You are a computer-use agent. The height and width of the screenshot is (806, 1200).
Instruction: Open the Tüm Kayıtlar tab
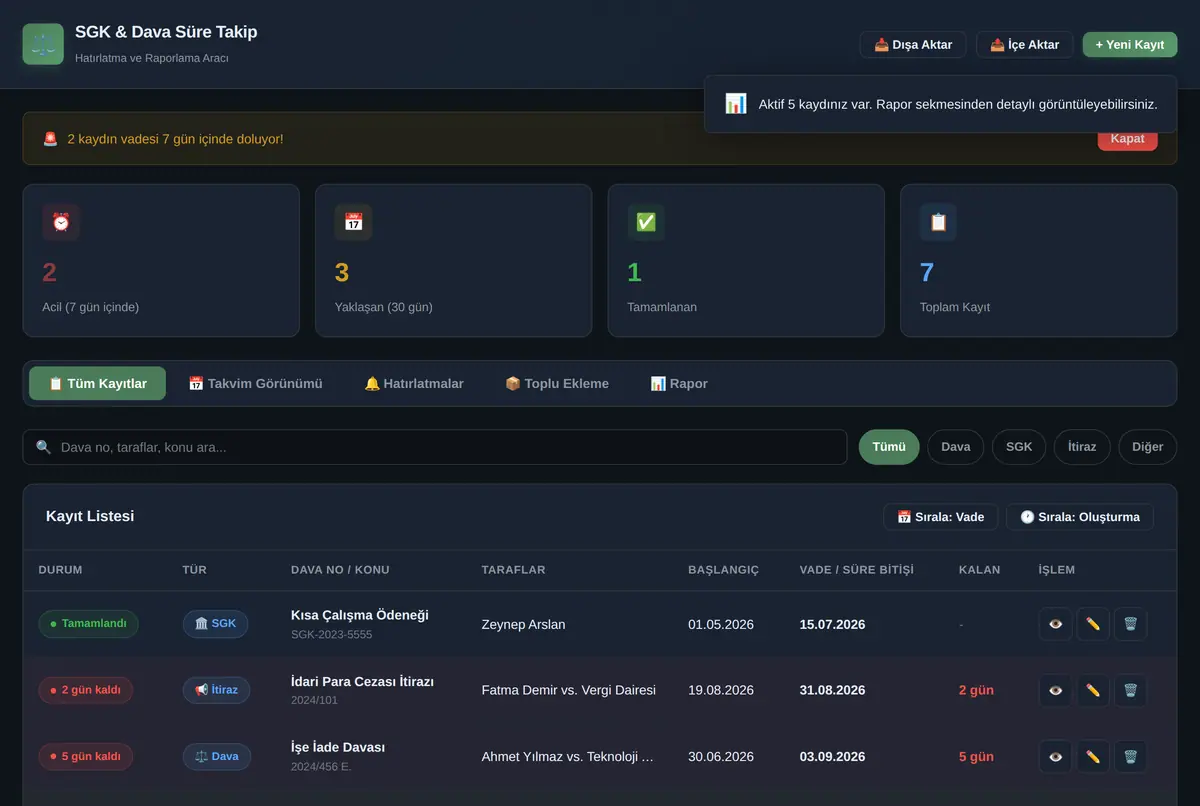pyautogui.click(x=97, y=383)
